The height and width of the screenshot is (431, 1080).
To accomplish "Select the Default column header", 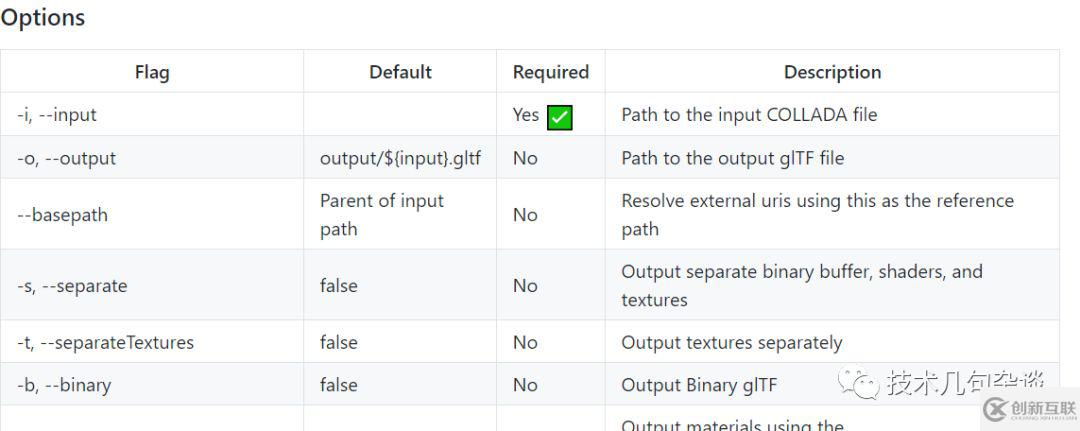I will [400, 72].
